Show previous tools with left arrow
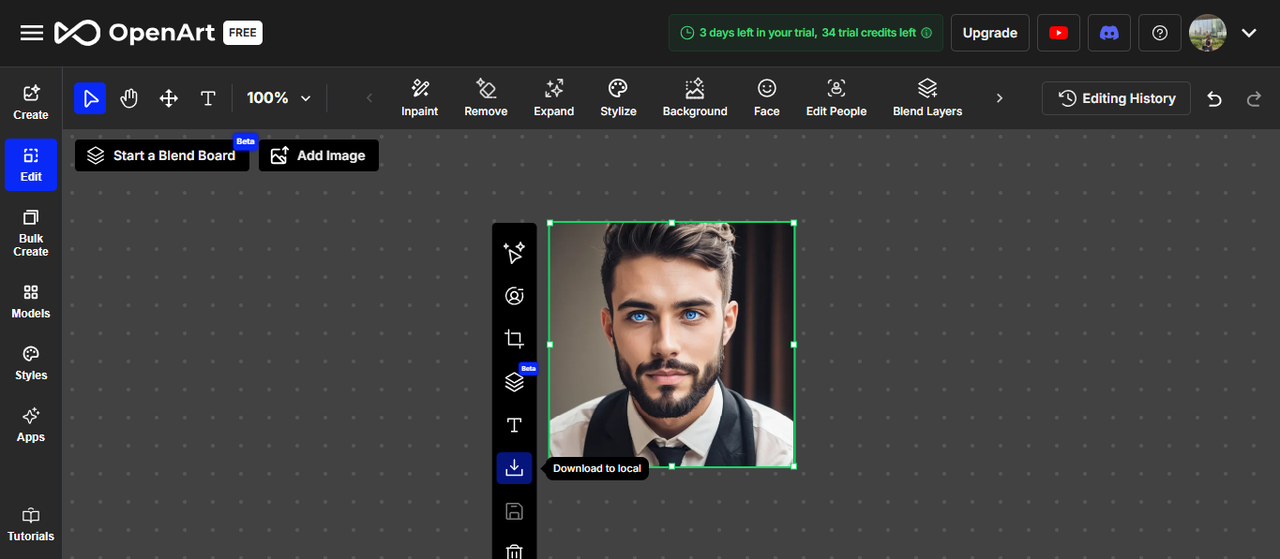The image size is (1280, 559). (x=369, y=98)
